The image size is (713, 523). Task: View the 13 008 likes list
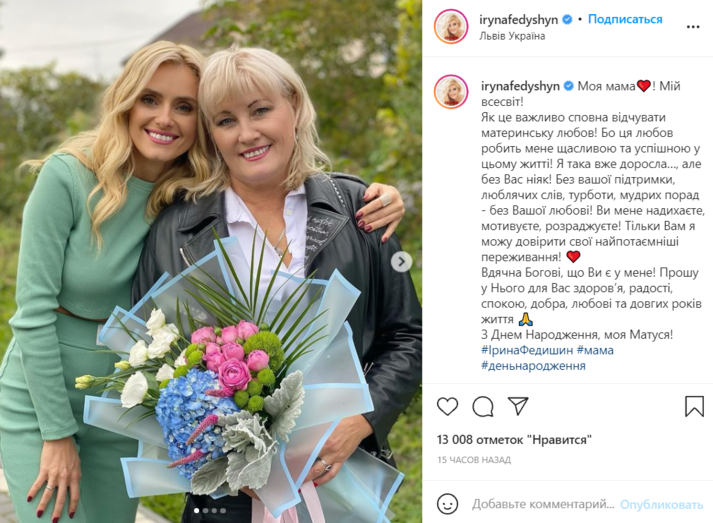point(514,440)
